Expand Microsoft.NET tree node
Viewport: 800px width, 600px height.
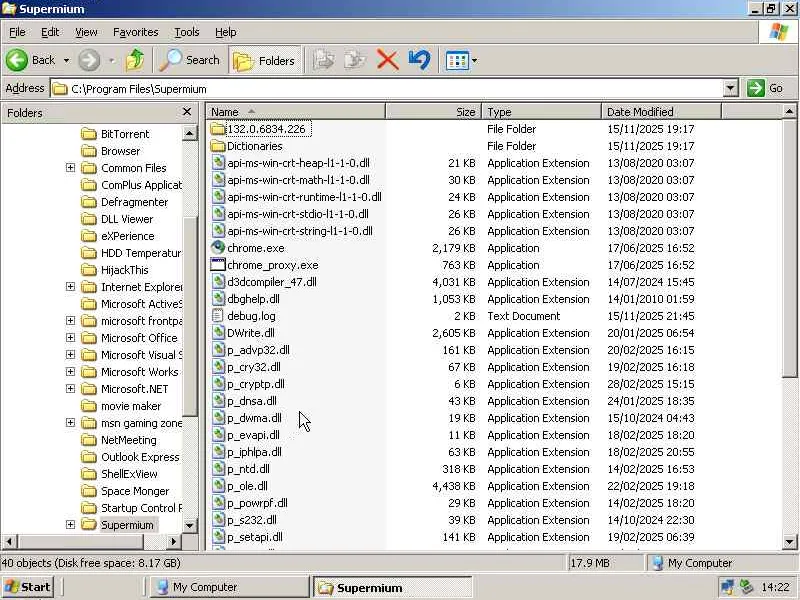tap(70, 389)
